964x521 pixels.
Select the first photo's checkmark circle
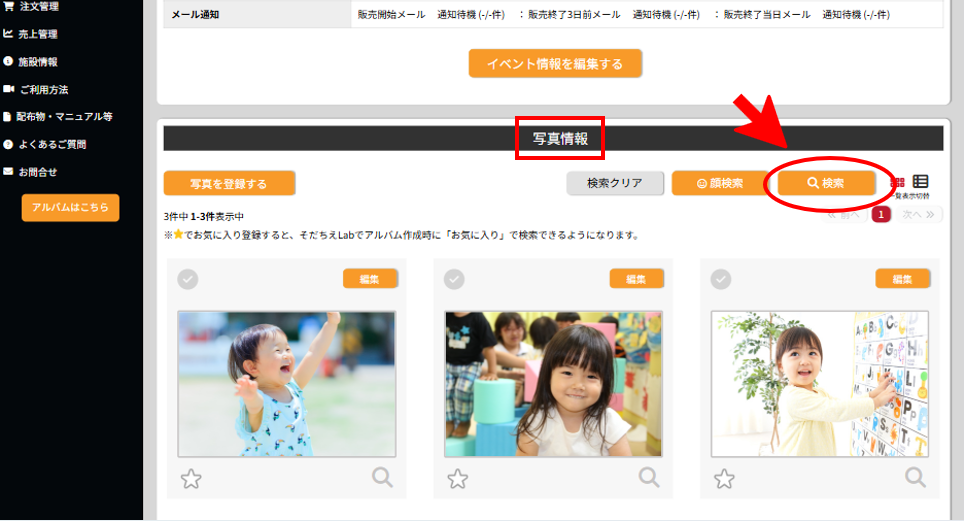click(188, 279)
